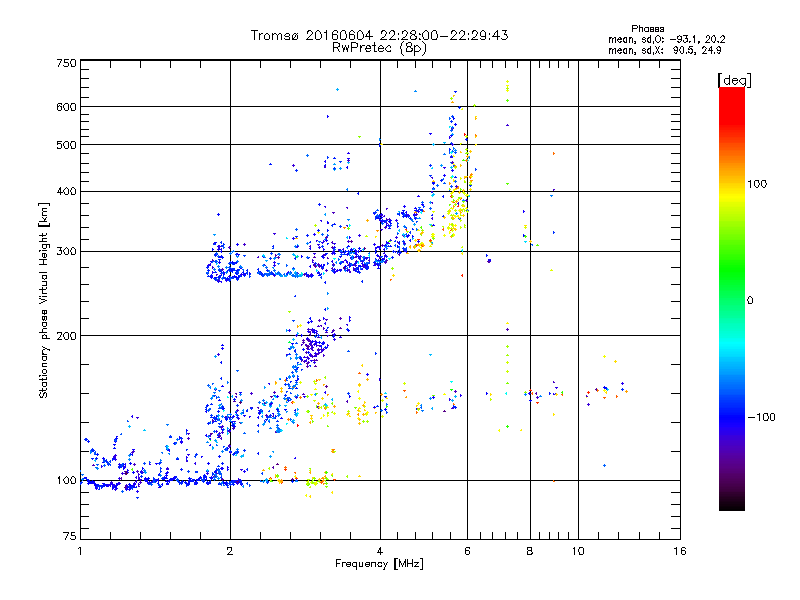Image resolution: width=800 pixels, height=600 pixels.
Task: Click the "mean, sd,O: -93.1, 20.2" line
Action: (x=666, y=39)
